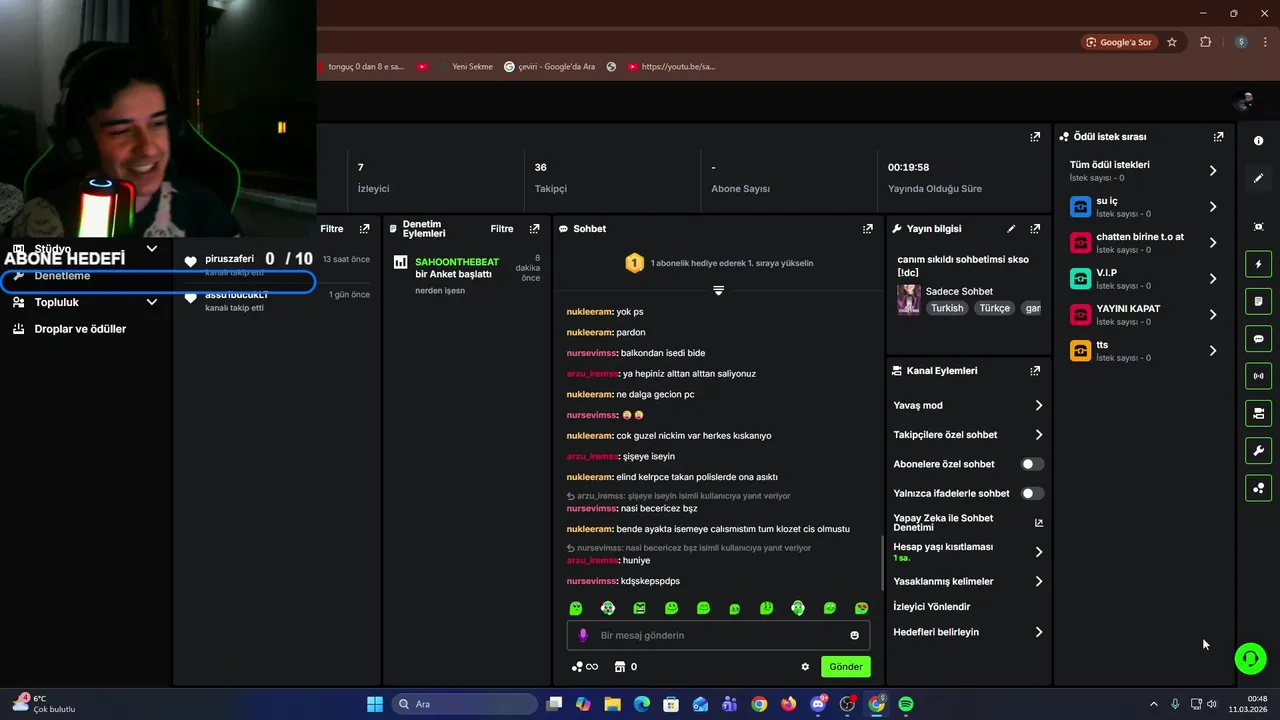1280x720 pixels.
Task: Click the lightning bolt quick actions icon
Action: pos(1258,264)
